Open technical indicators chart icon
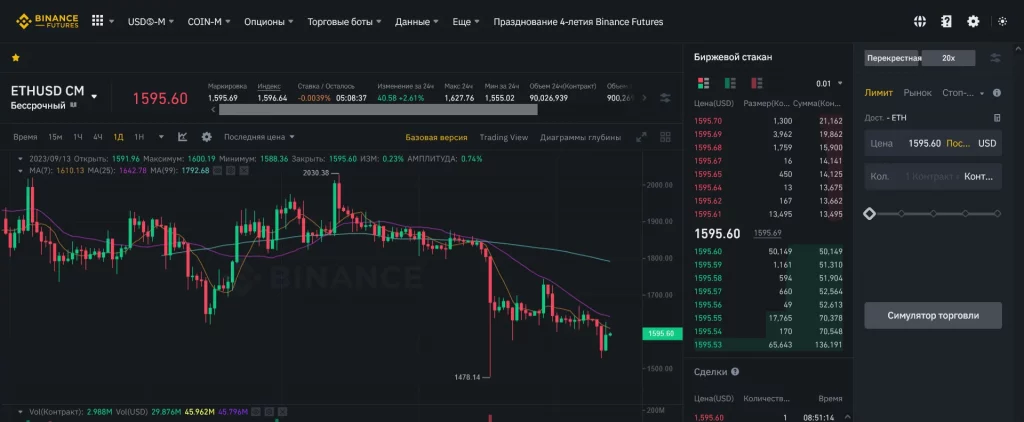The height and width of the screenshot is (422, 1024). point(183,137)
